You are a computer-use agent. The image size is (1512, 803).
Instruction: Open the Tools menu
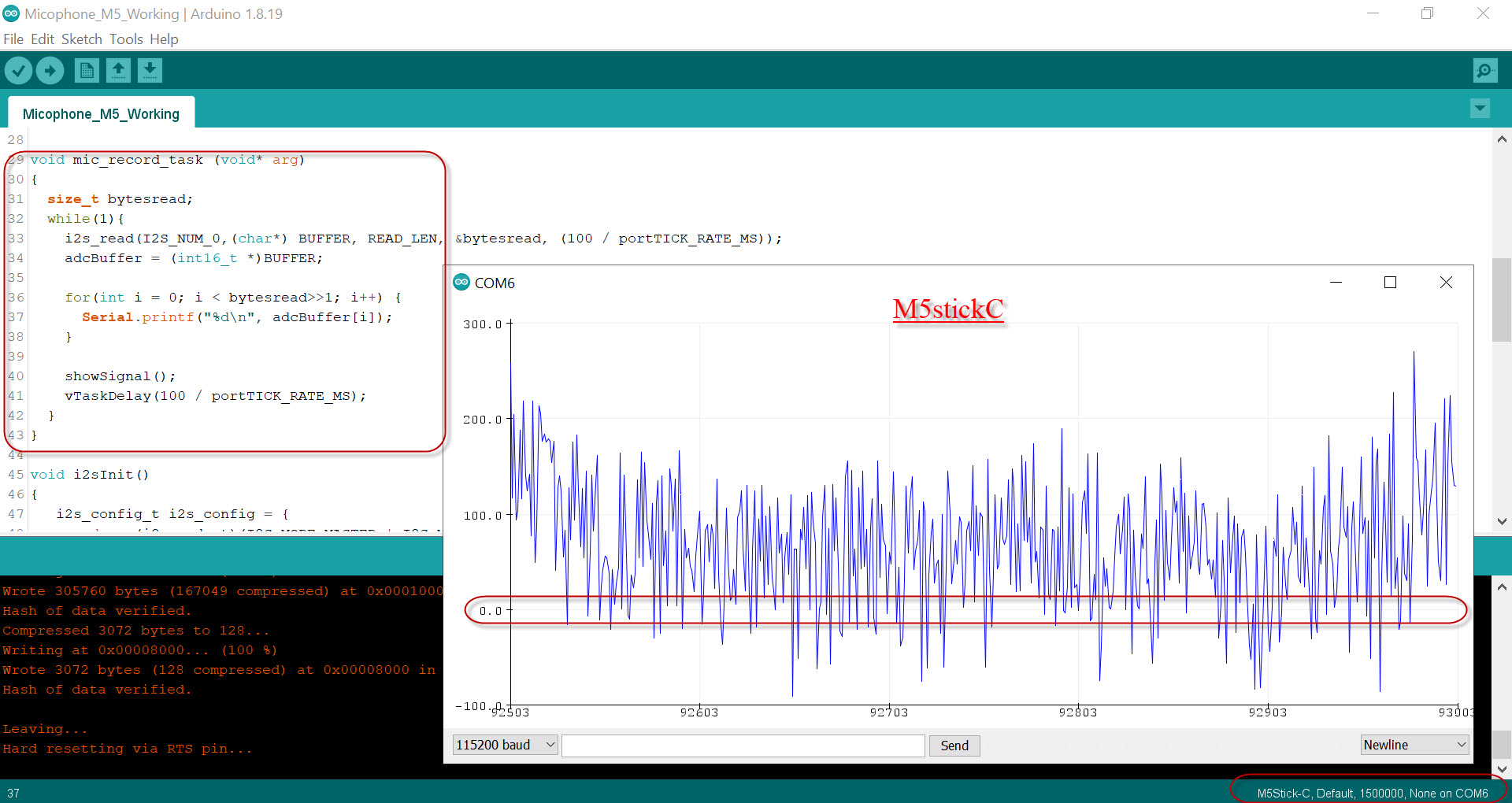coord(126,39)
